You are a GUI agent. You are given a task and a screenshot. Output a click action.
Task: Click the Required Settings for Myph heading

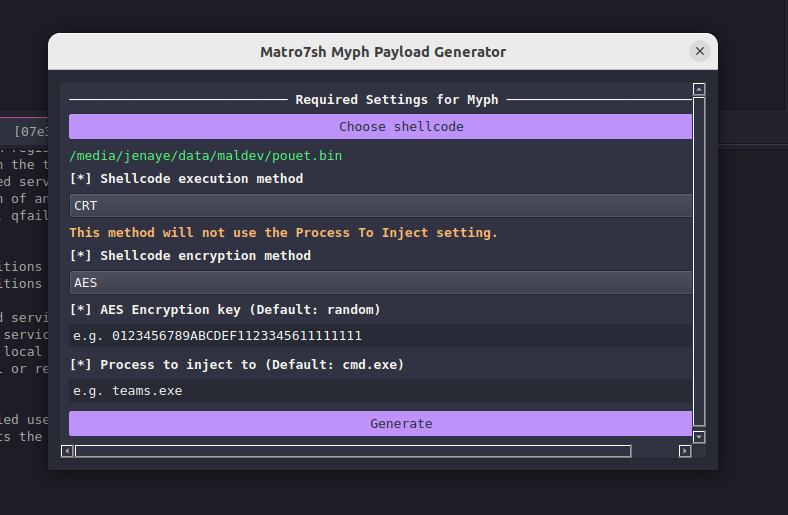[396, 100]
